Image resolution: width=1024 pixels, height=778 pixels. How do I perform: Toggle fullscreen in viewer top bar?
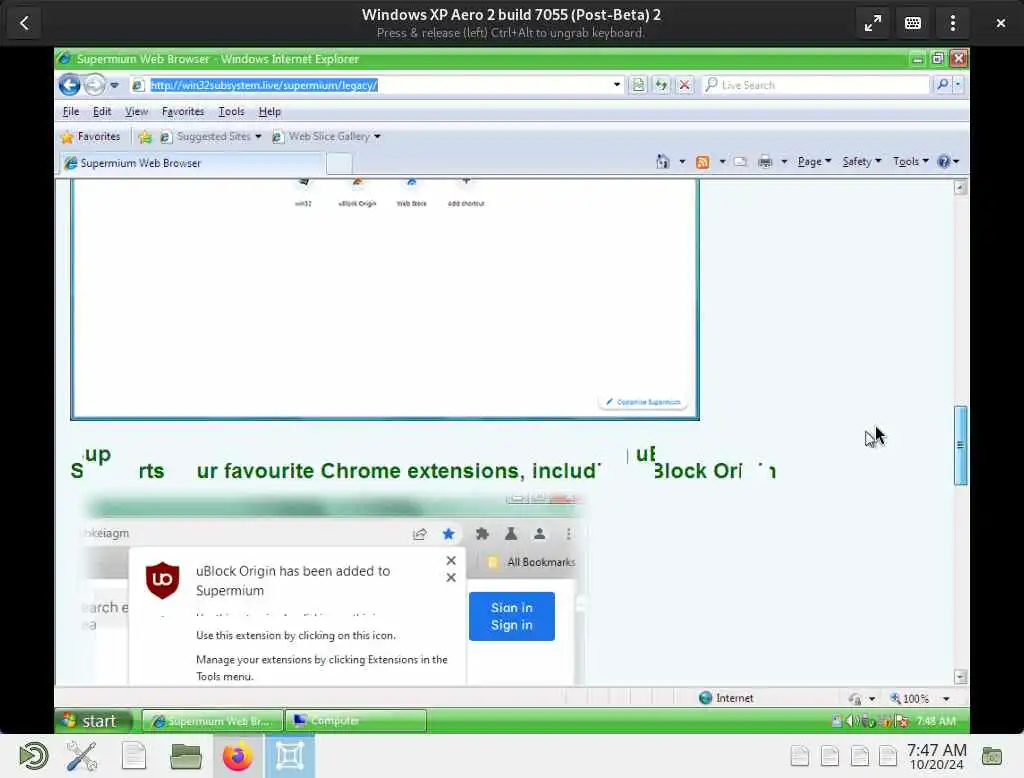tap(872, 24)
